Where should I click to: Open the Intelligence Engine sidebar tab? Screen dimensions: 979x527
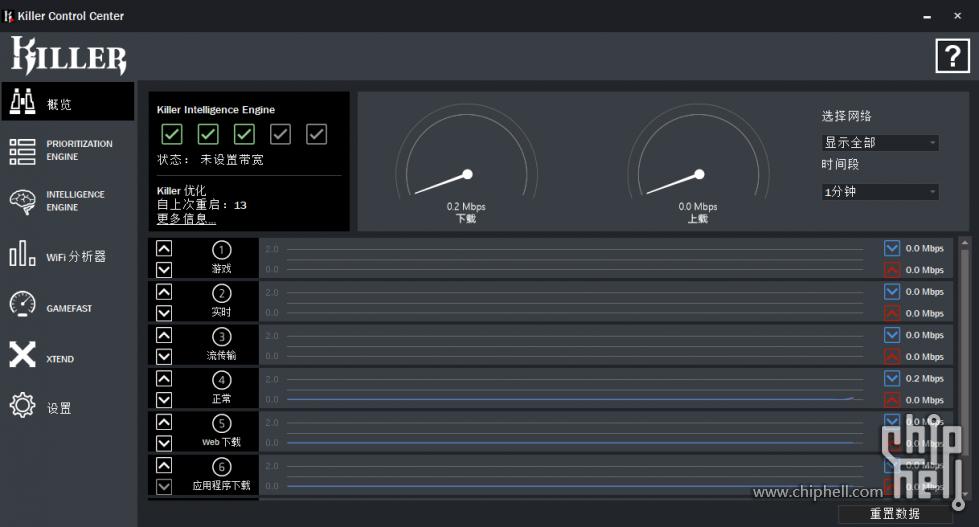click(67, 201)
